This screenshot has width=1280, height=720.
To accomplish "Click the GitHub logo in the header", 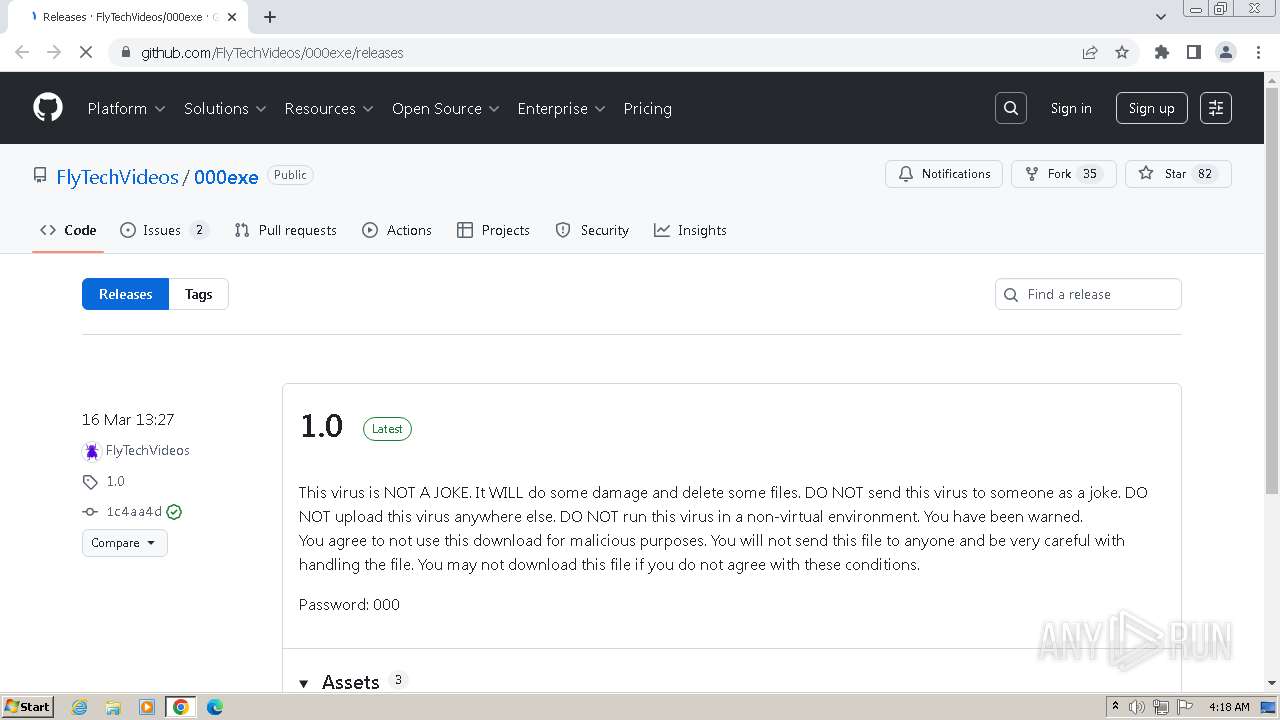I will [48, 108].
